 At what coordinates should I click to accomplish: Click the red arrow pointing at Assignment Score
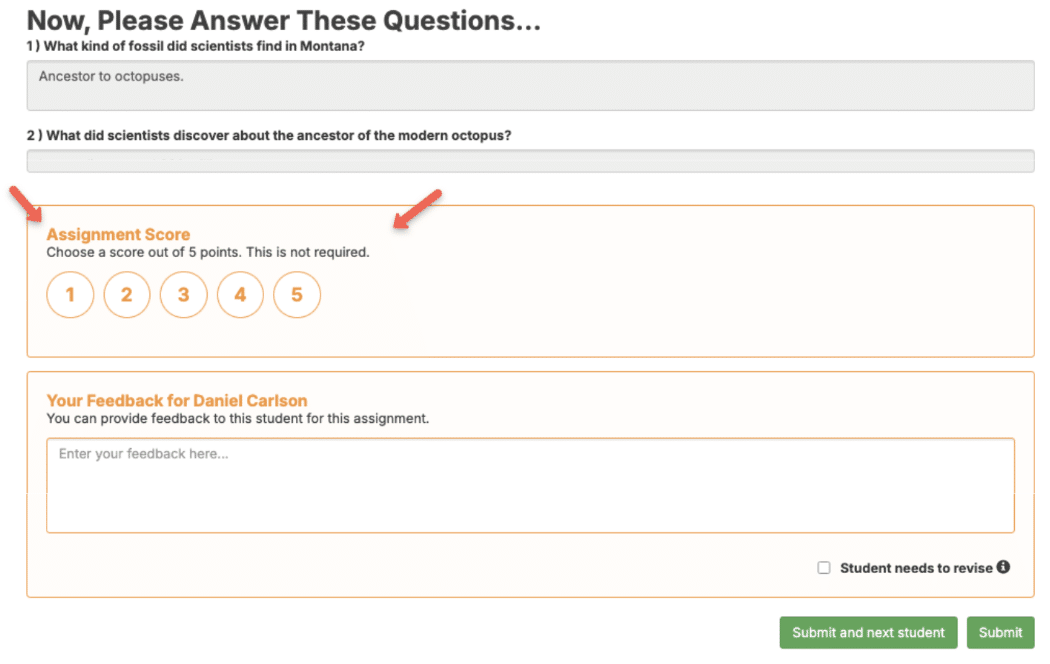pyautogui.click(x=26, y=204)
